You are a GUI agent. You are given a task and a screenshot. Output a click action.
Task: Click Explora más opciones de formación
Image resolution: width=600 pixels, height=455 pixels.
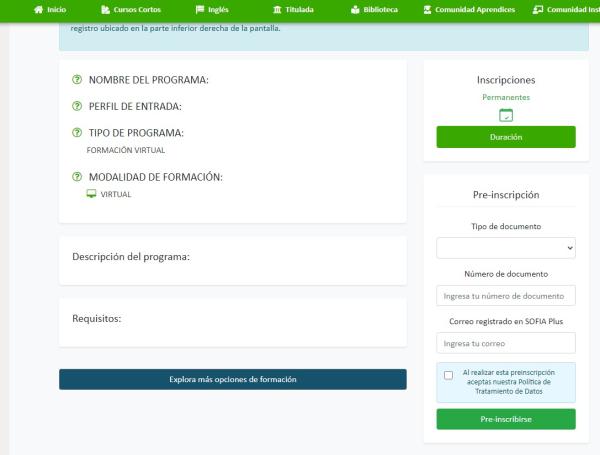tap(232, 379)
